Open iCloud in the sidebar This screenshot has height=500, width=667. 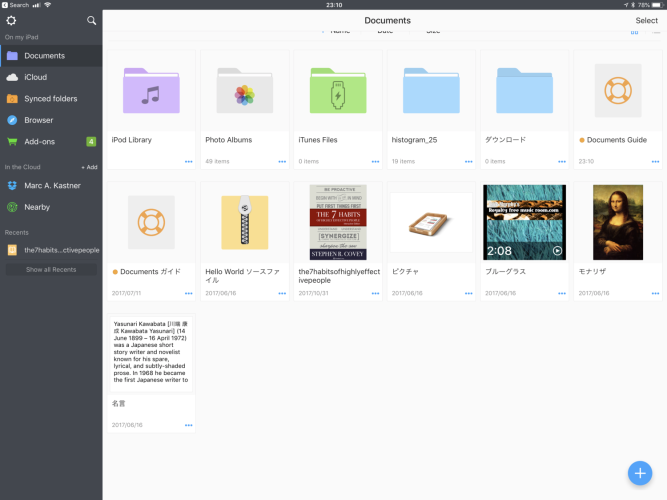pyautogui.click(x=36, y=77)
